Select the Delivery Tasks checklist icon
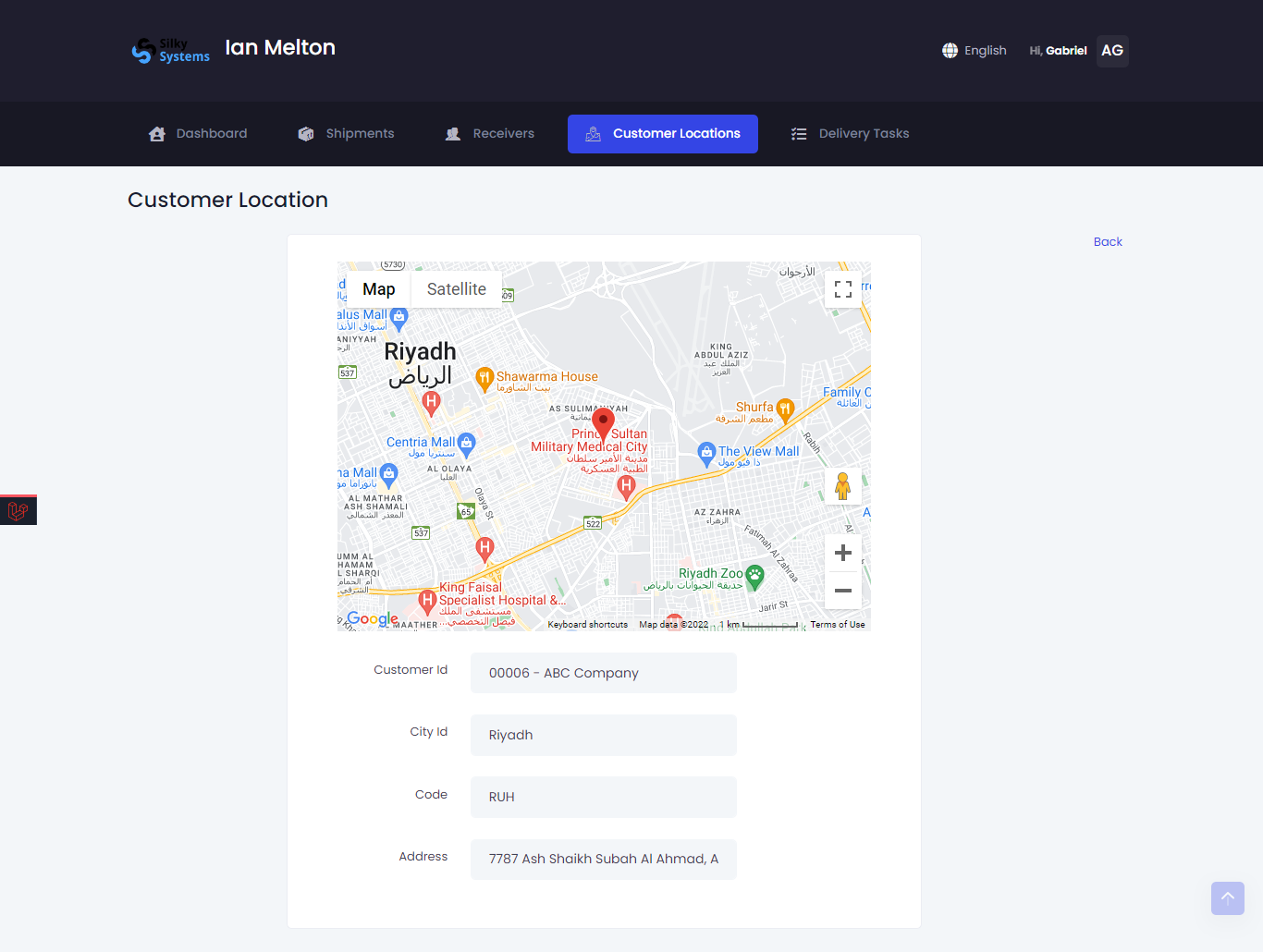The image size is (1263, 952). pos(798,133)
